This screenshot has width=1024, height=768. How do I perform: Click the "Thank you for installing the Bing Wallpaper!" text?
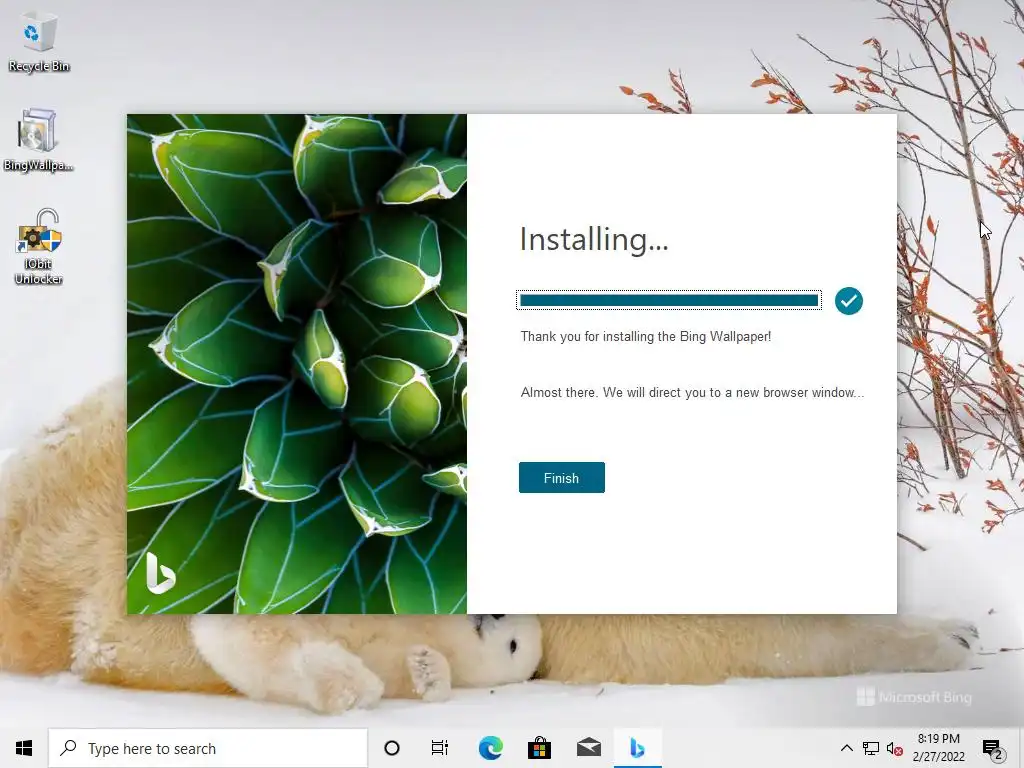pos(646,336)
